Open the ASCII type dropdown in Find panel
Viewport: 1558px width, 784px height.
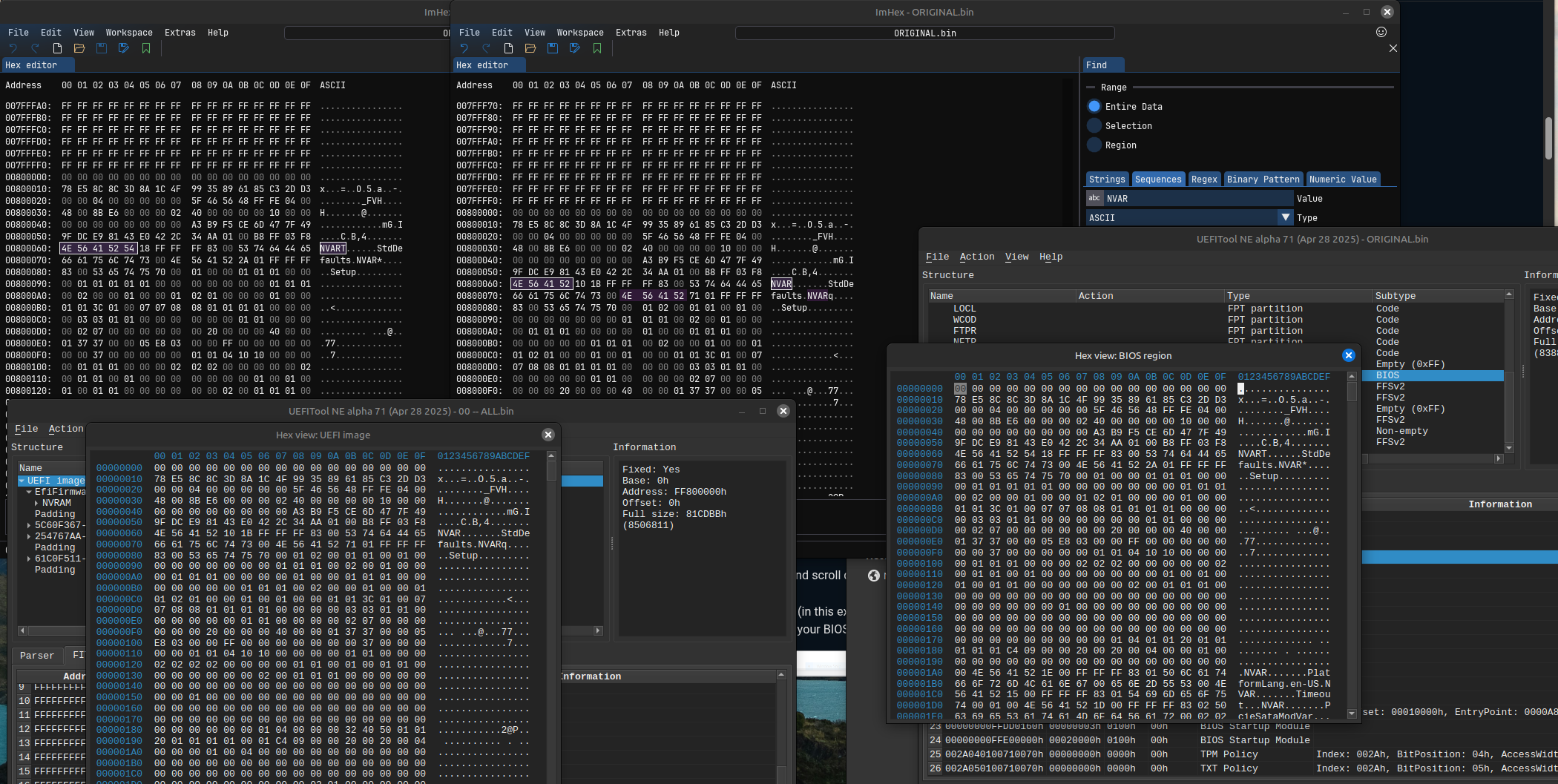coord(1285,217)
